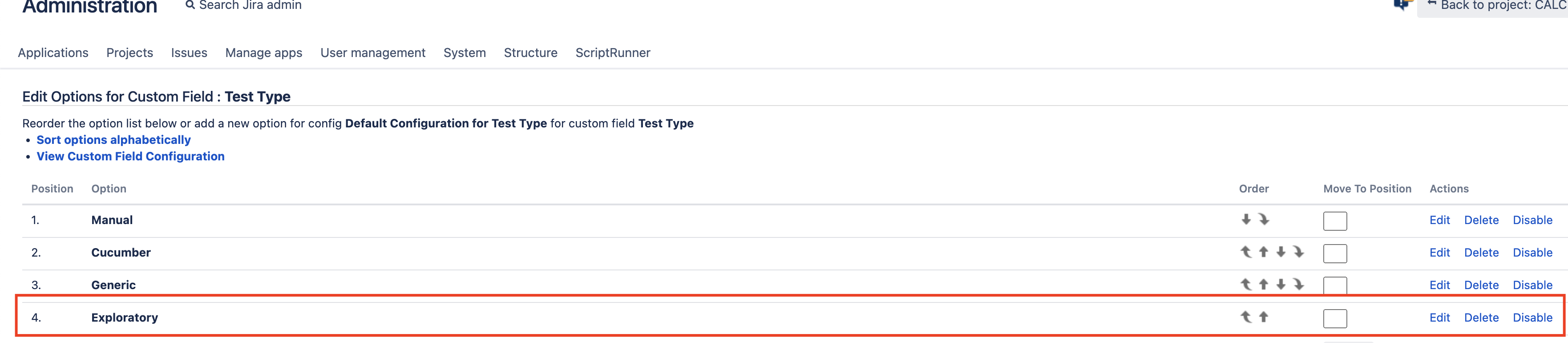Move Exploratory option up one position
The image size is (1568, 343).
[1264, 317]
